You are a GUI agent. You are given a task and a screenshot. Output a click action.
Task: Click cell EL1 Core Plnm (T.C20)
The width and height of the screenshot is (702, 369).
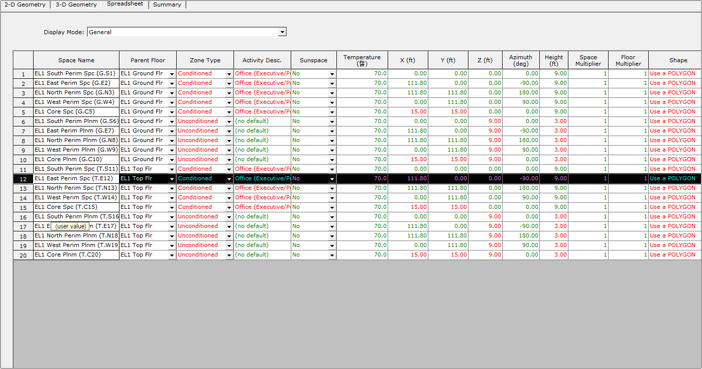point(76,255)
